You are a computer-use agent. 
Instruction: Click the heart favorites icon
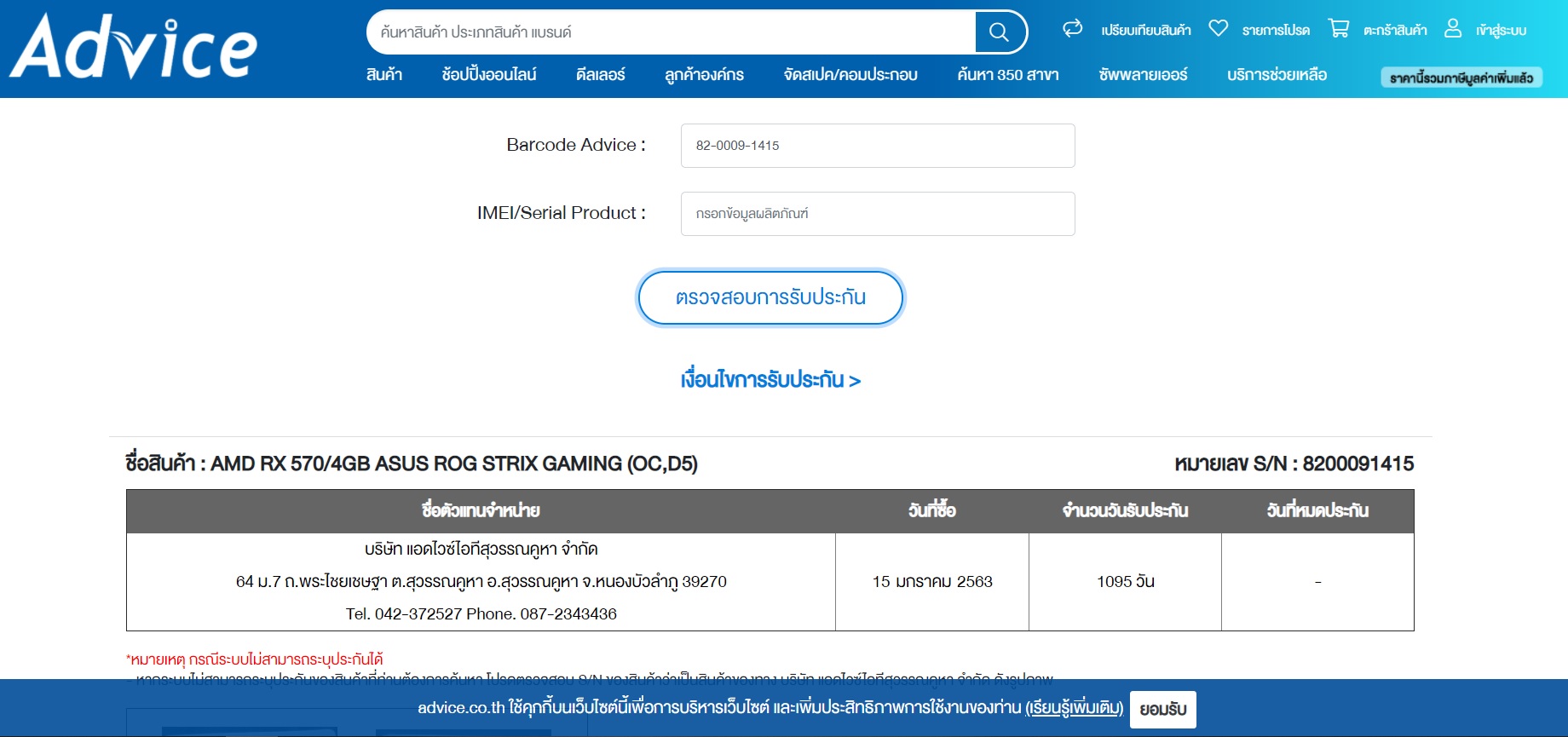click(x=1218, y=29)
